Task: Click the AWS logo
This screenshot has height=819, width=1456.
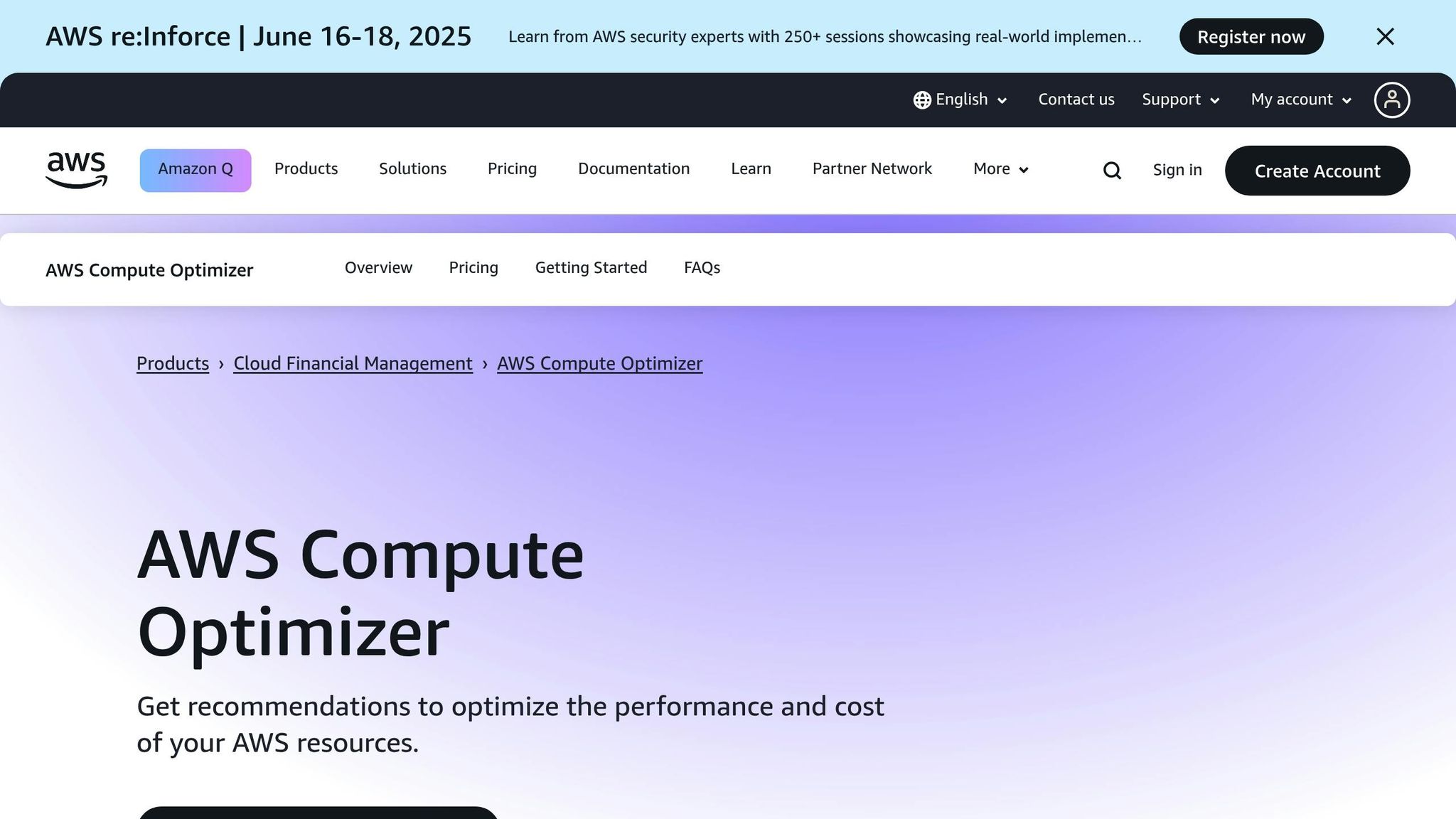Action: coord(77,170)
